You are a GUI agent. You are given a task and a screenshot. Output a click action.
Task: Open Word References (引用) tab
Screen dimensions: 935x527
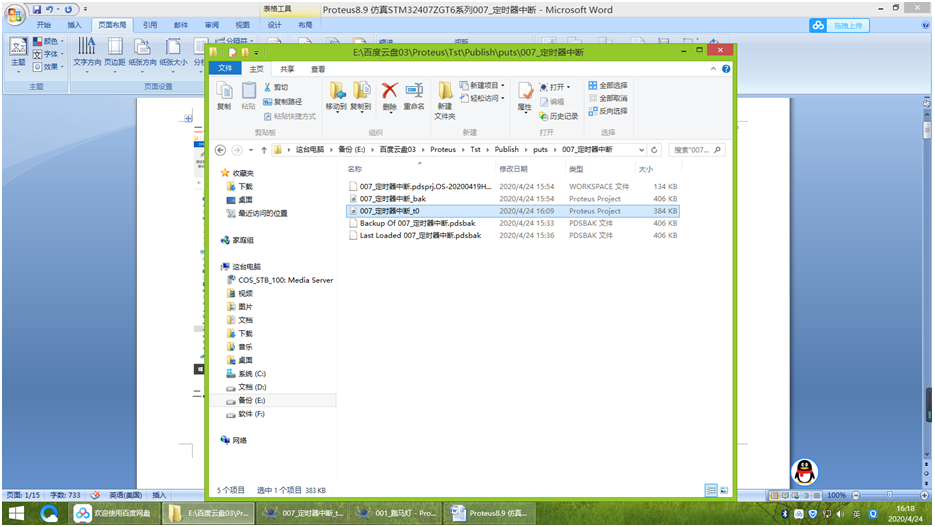[x=150, y=25]
